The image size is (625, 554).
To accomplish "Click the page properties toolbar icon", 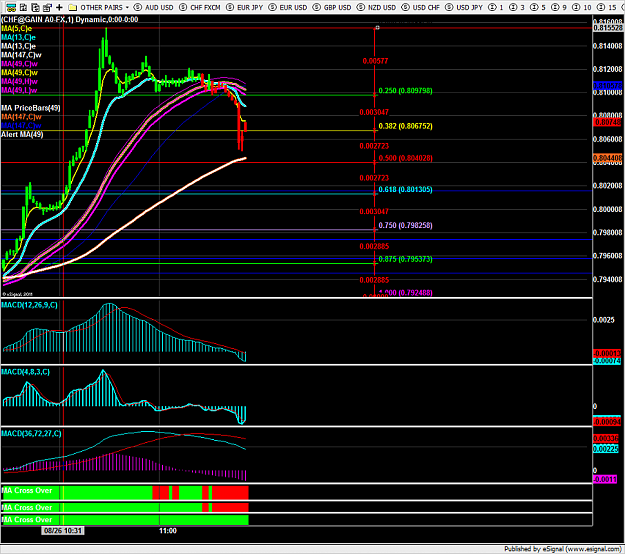I will (47, 7).
